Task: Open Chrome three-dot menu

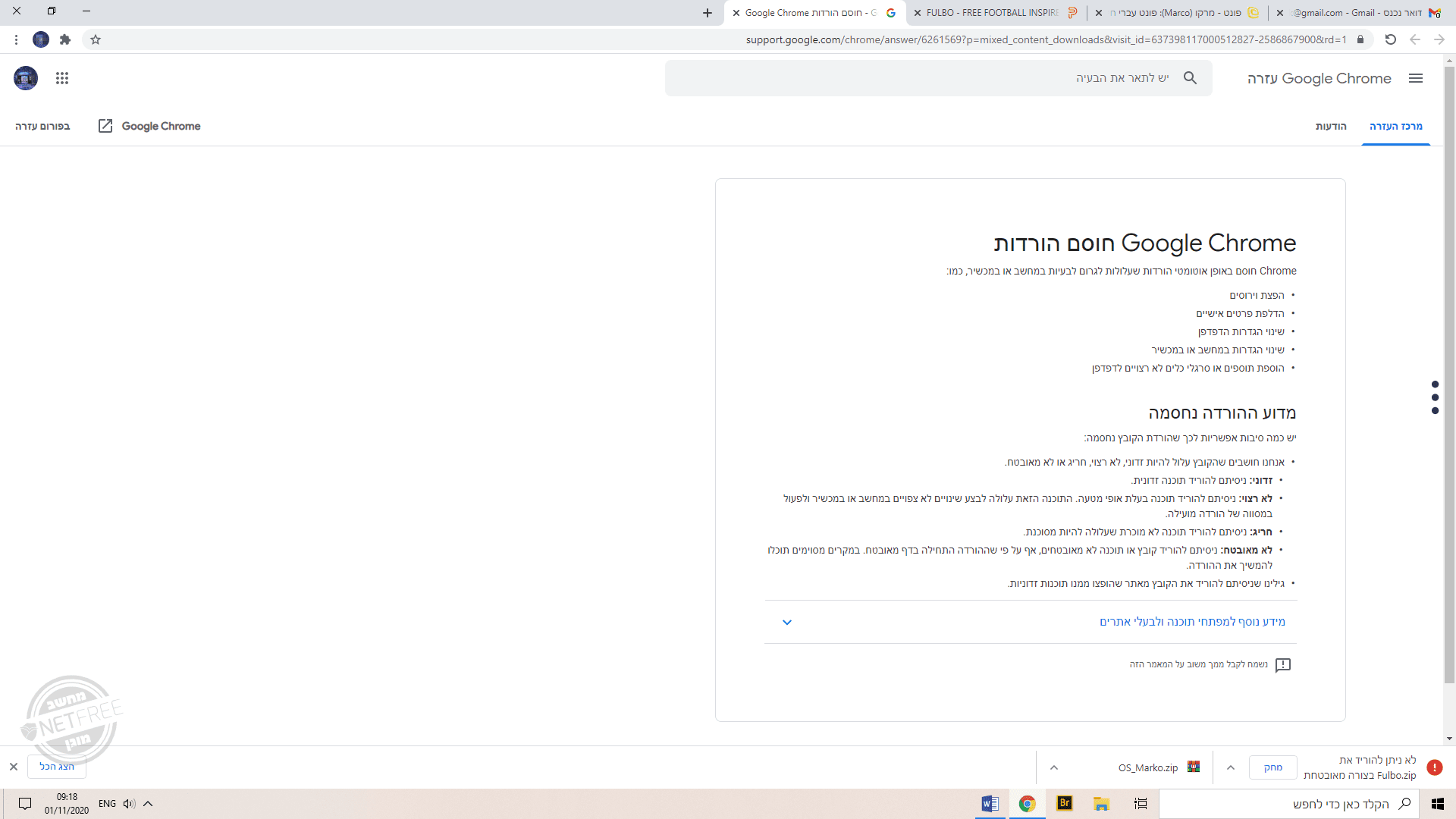Action: (x=16, y=39)
